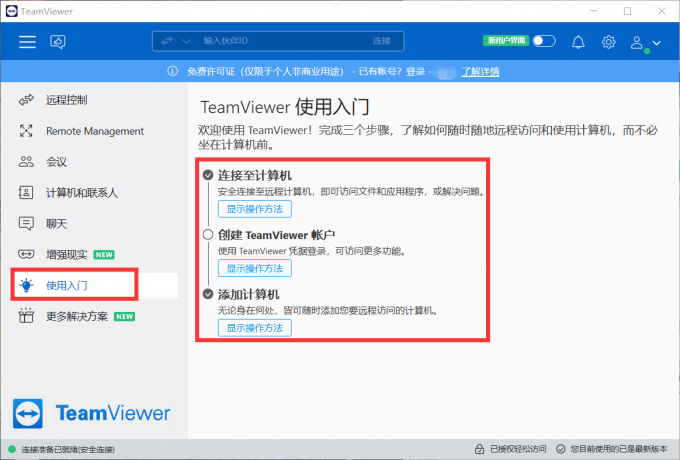Open the hamburger menu
This screenshot has height=460, width=680.
pos(27,42)
